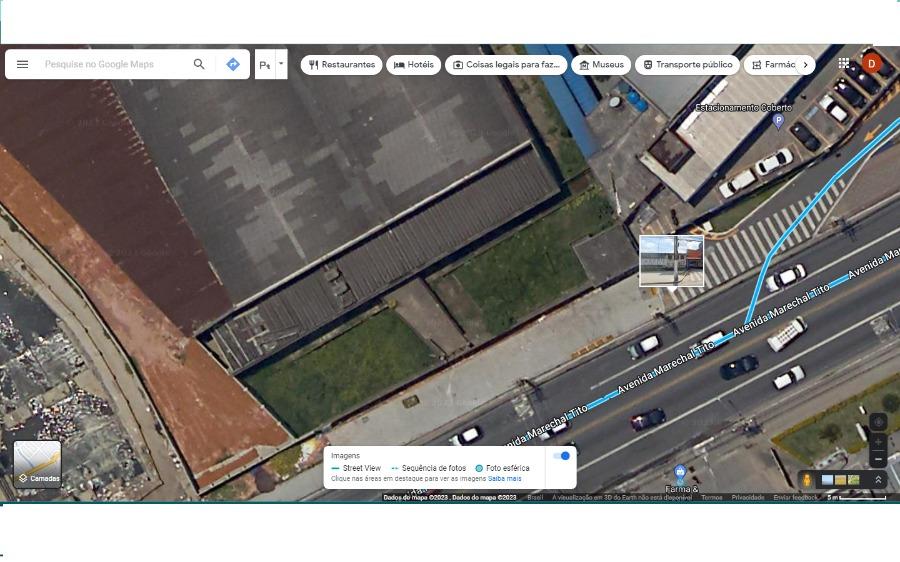Open the 'Saiba mais' link
The width and height of the screenshot is (900, 562).
pyautogui.click(x=505, y=478)
